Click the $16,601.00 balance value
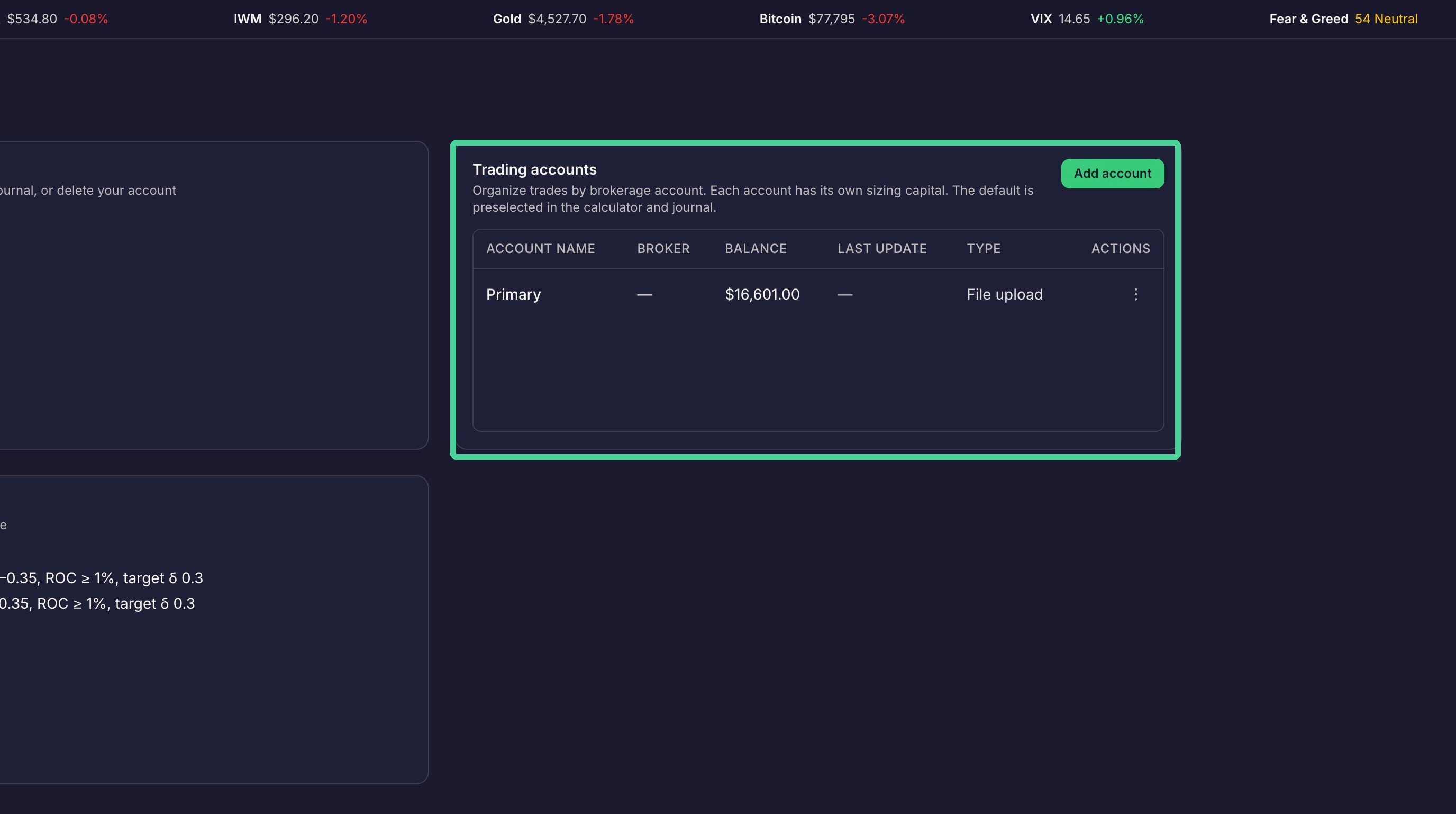 (762, 294)
